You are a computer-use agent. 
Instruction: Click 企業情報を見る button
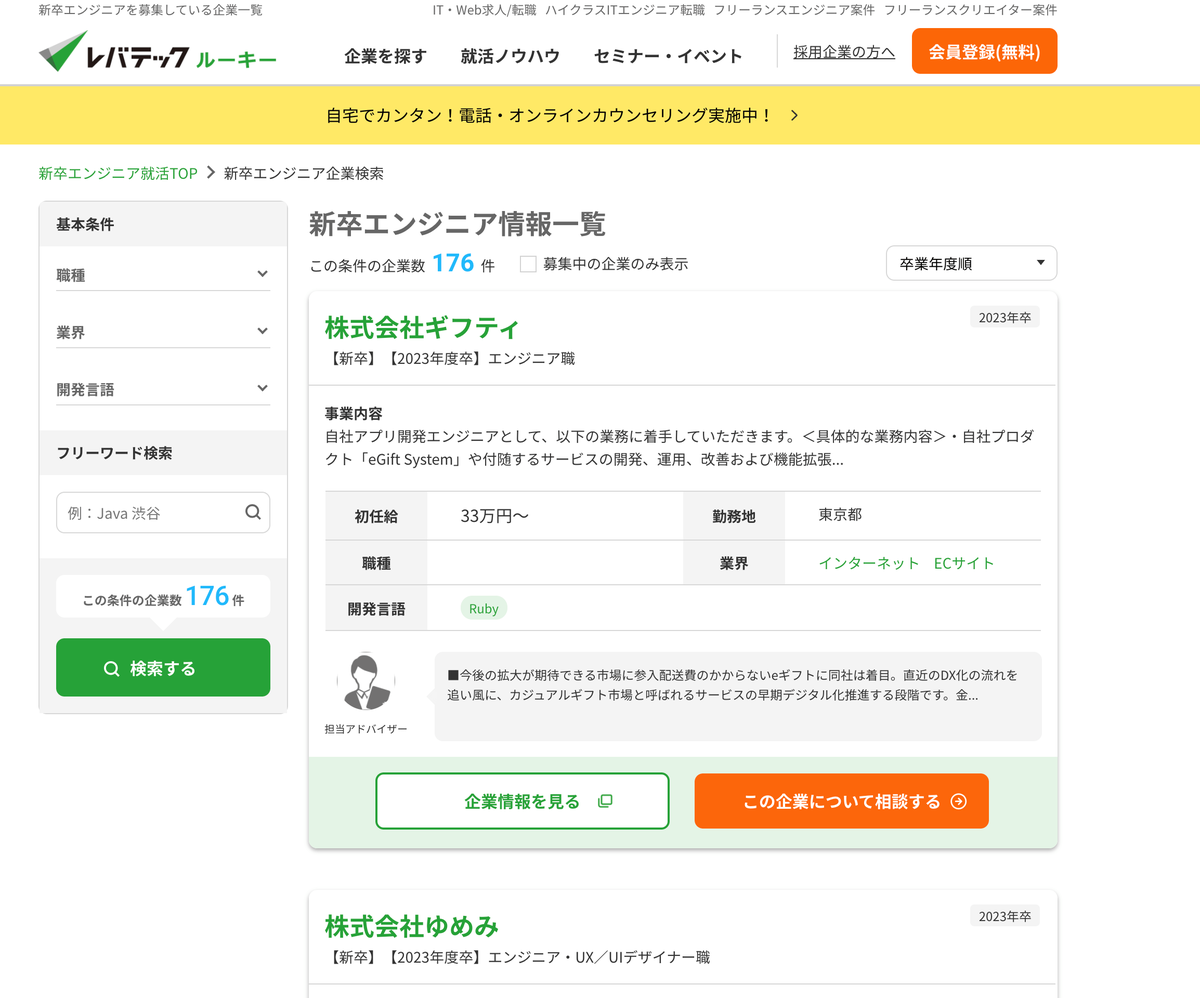coord(522,801)
